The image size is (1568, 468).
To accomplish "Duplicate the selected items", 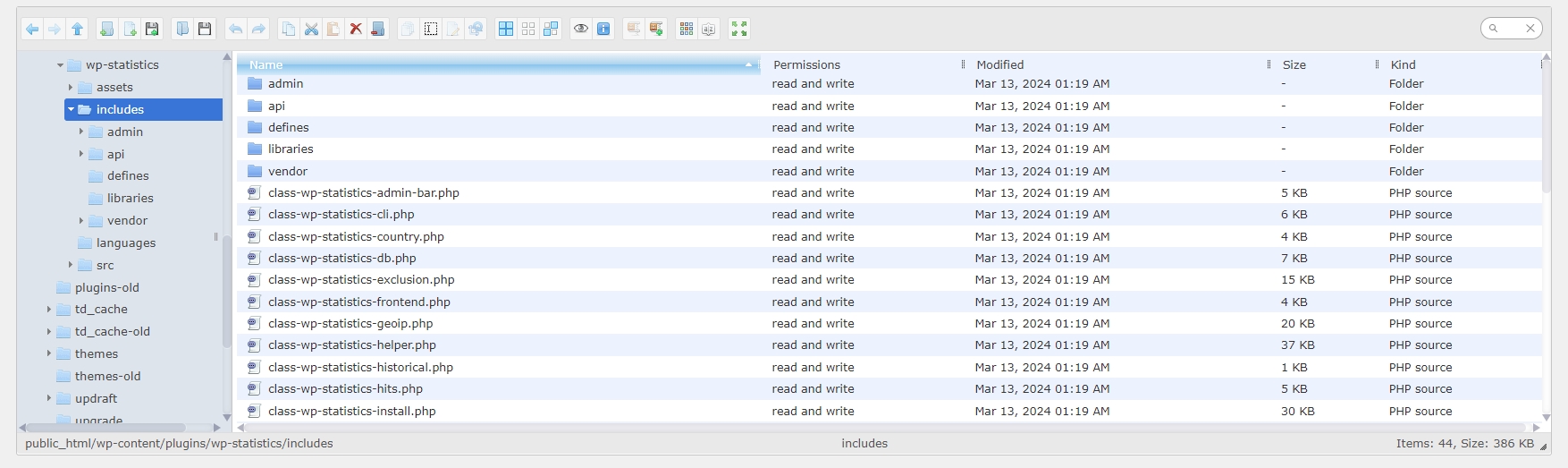I will [x=408, y=30].
